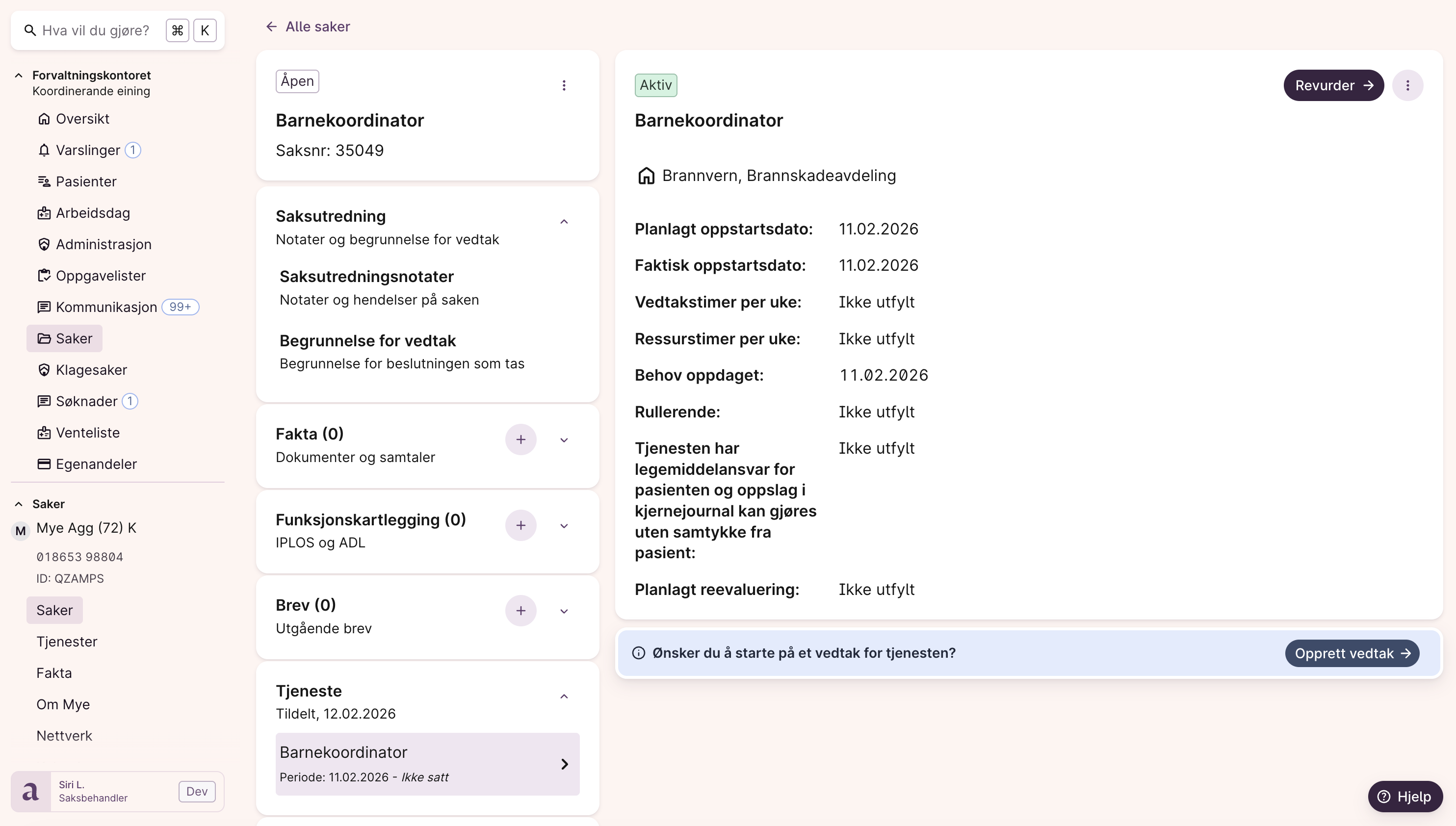The height and width of the screenshot is (826, 1456).
Task: Click Opprett vedtak button
Action: pos(1352,653)
